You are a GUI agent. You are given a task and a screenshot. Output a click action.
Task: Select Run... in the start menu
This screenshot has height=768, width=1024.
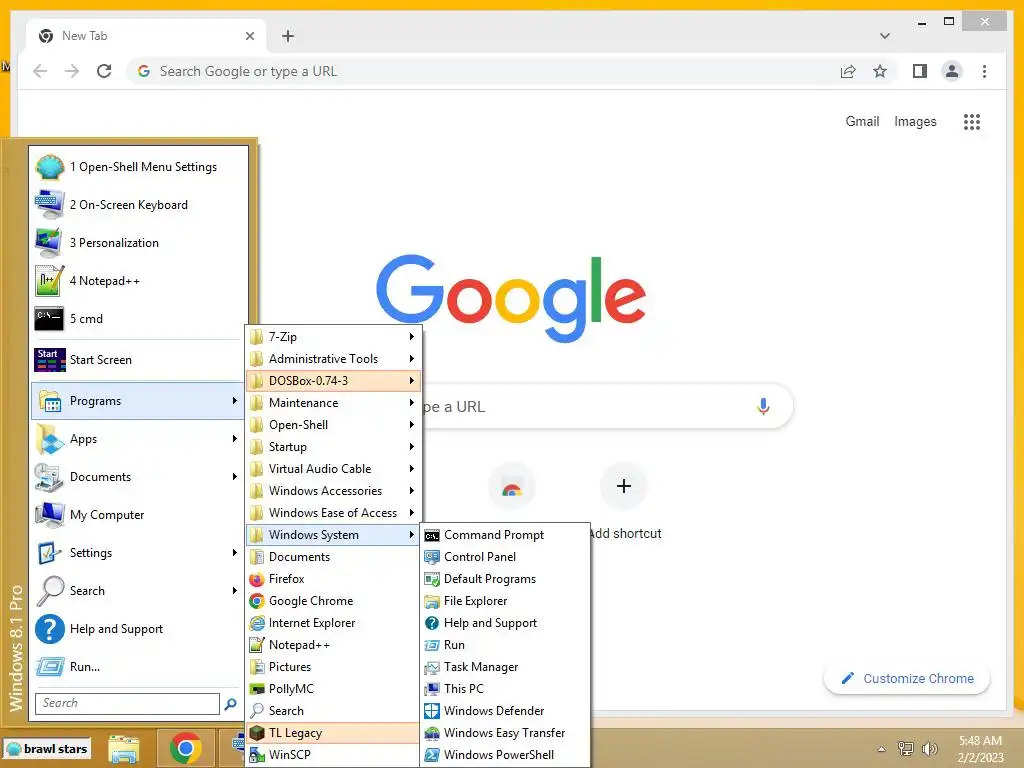[x=140, y=667]
